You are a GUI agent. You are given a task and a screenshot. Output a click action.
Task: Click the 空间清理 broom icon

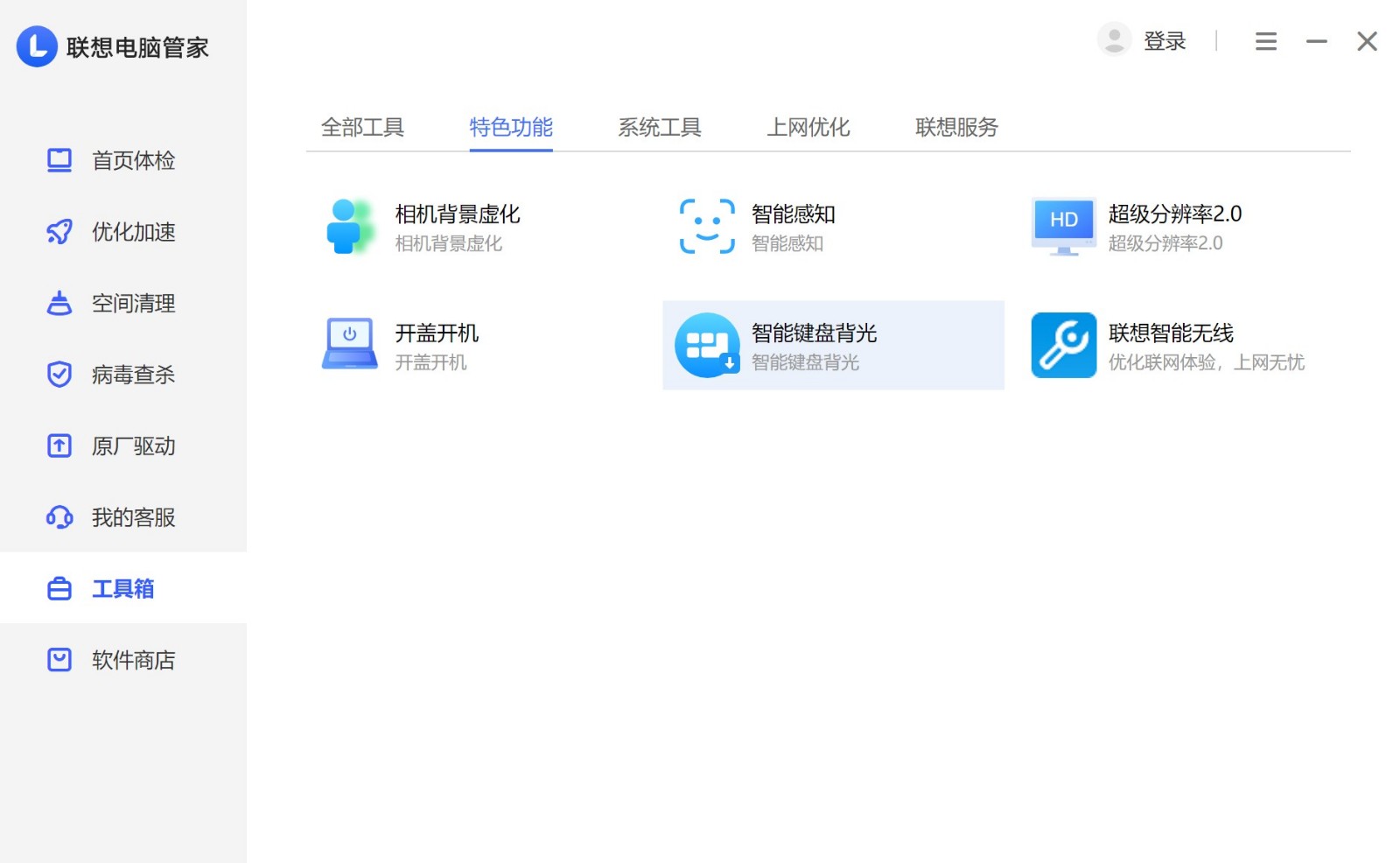click(x=59, y=303)
